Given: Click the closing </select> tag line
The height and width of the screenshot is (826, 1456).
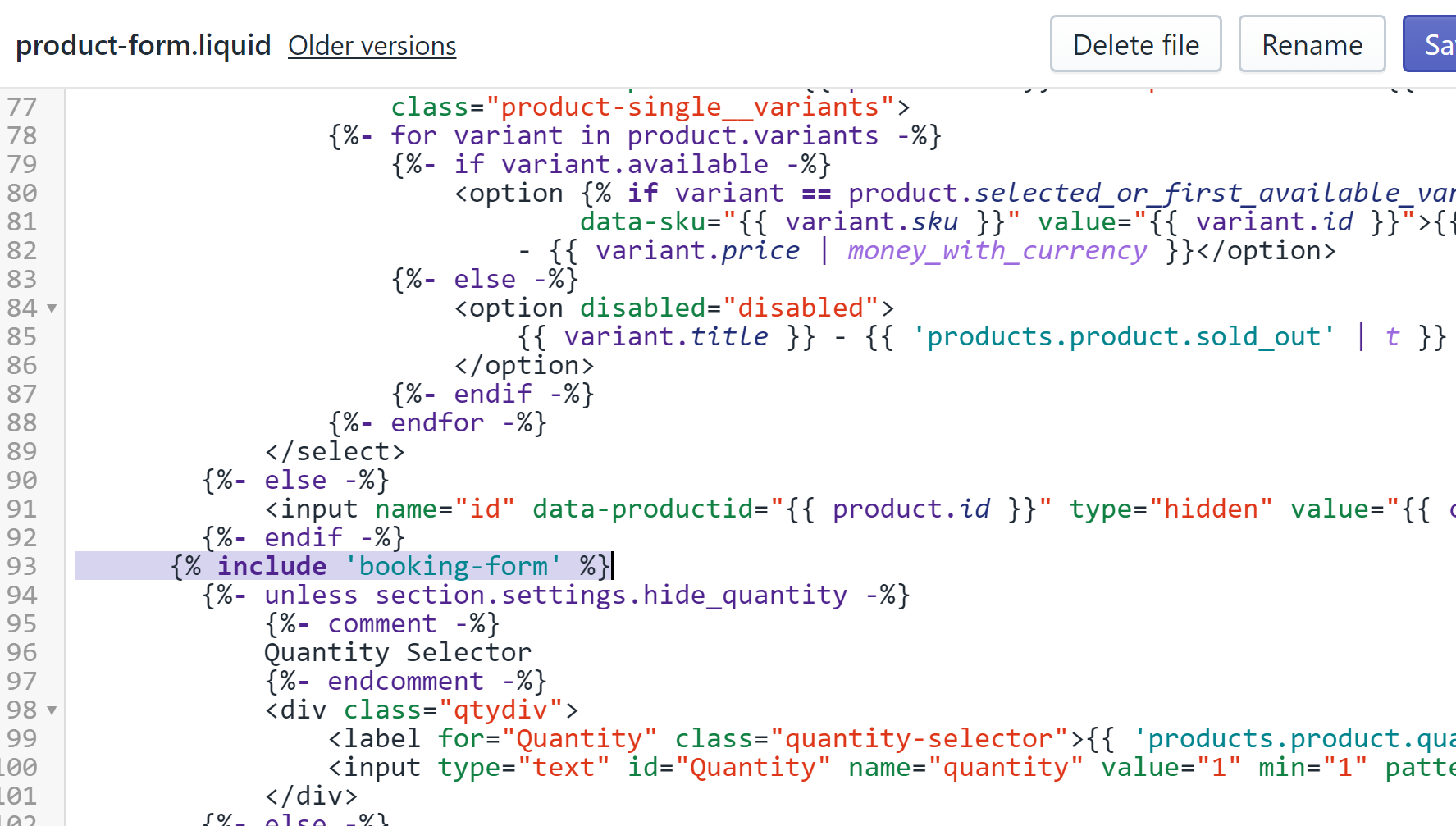Looking at the screenshot, I should [335, 451].
